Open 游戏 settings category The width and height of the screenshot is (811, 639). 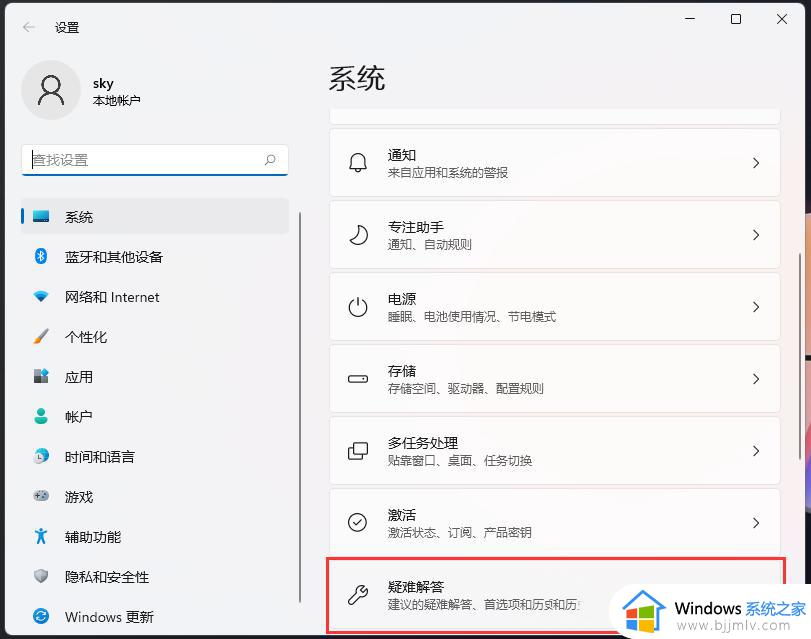pos(155,496)
